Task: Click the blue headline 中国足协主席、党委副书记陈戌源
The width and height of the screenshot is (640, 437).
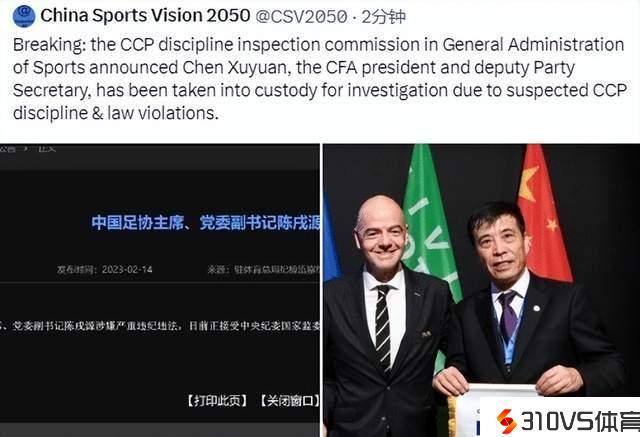Action: (x=205, y=223)
